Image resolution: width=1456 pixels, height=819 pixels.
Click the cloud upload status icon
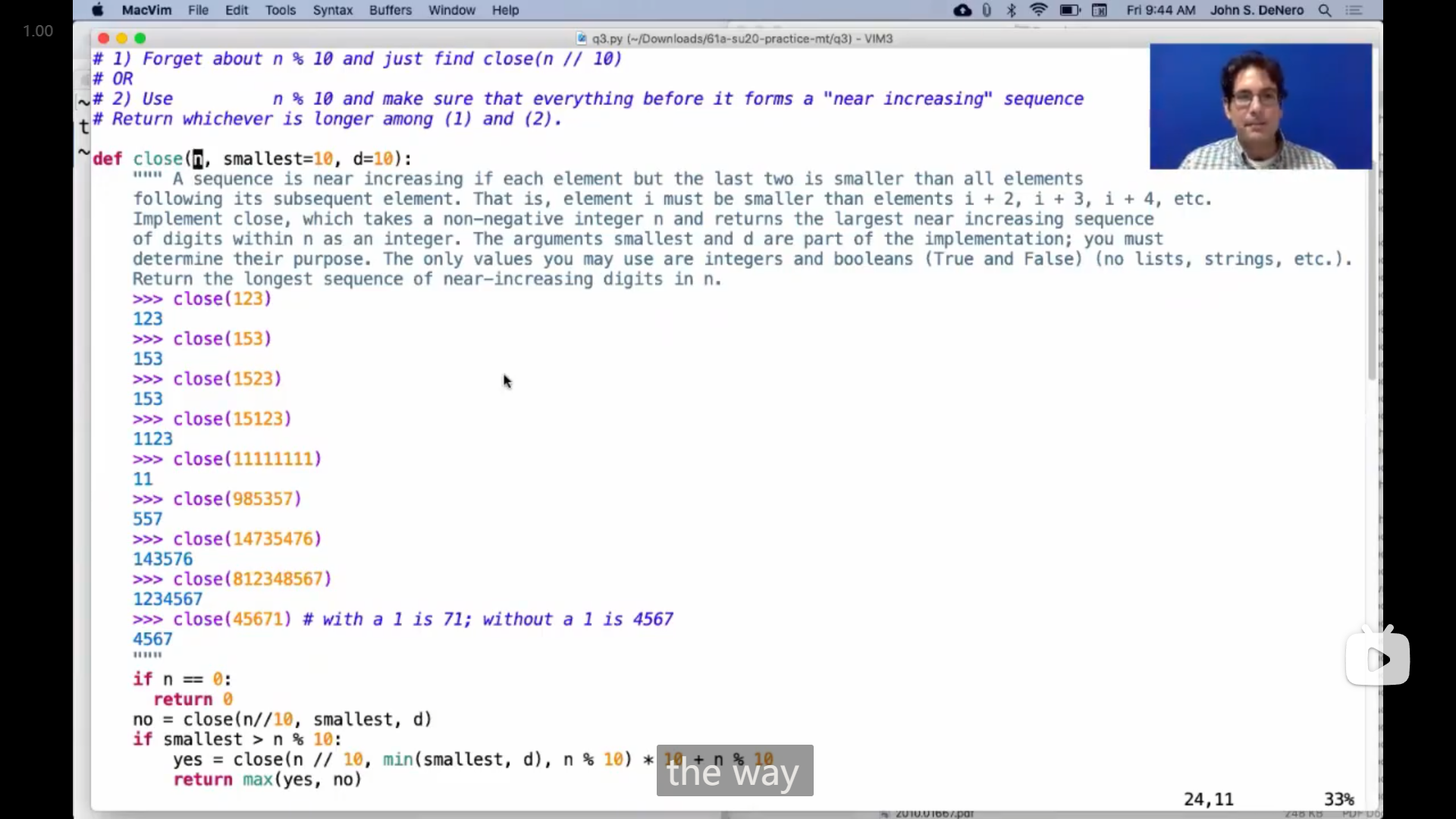[x=962, y=11]
